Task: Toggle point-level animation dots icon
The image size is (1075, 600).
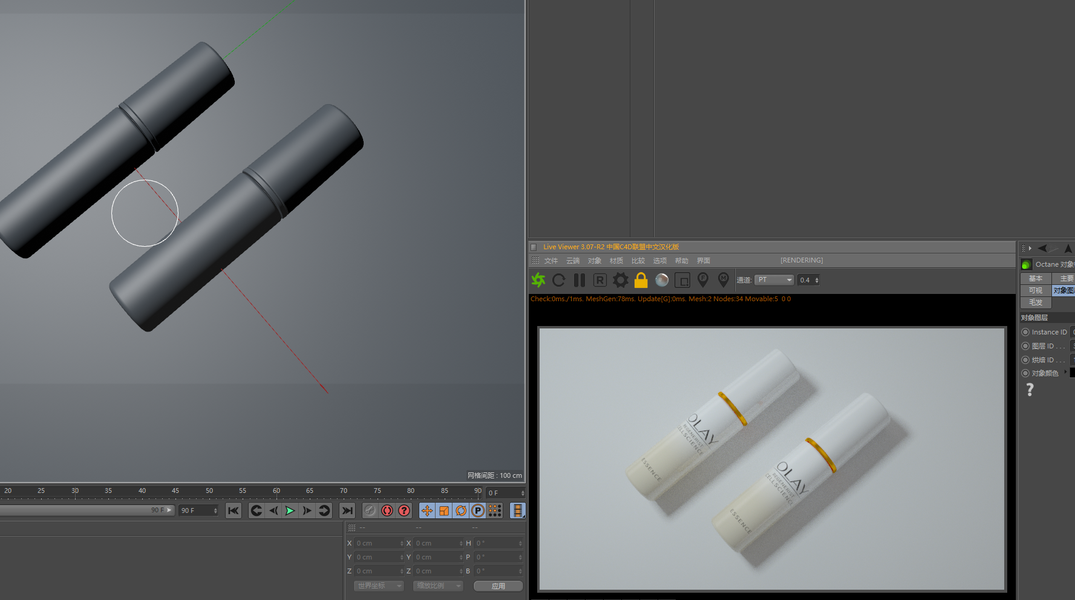Action: [495, 510]
